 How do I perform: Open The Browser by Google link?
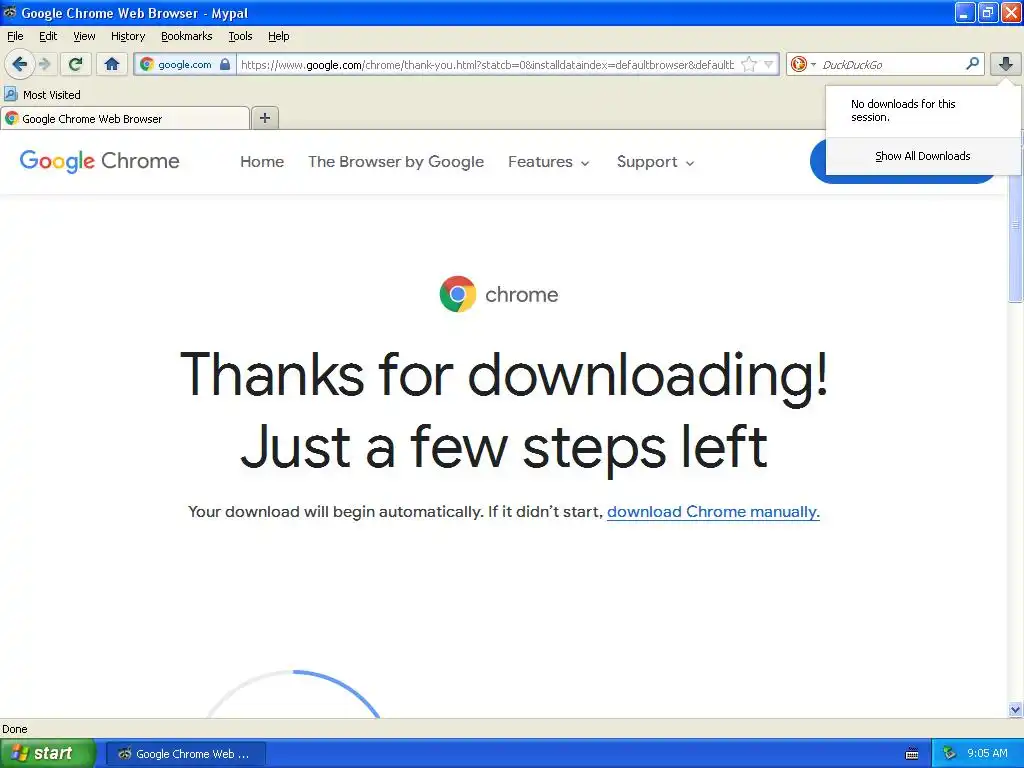[x=396, y=161]
